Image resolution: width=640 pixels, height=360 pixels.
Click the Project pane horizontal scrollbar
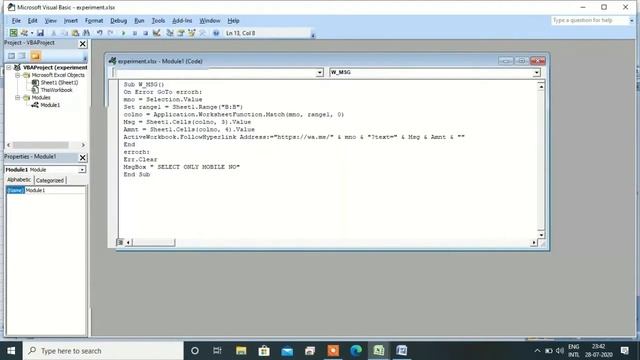click(x=40, y=145)
